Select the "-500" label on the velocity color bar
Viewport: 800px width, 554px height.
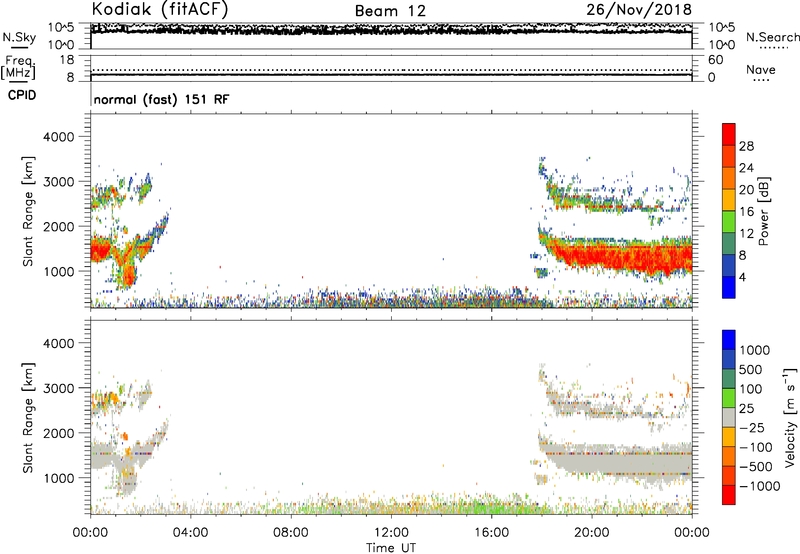(x=755, y=467)
